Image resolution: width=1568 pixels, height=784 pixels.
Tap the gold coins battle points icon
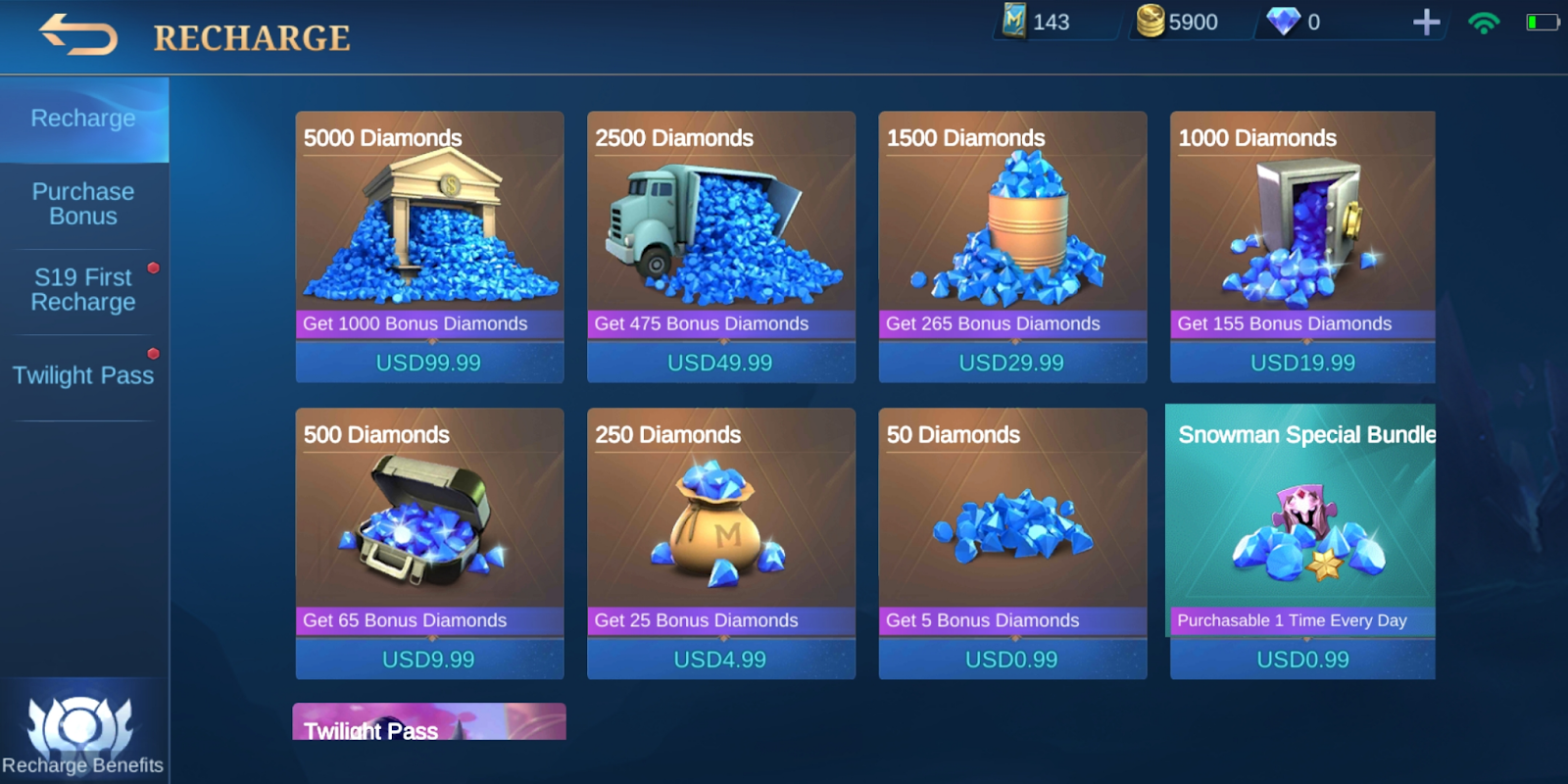click(x=1151, y=21)
